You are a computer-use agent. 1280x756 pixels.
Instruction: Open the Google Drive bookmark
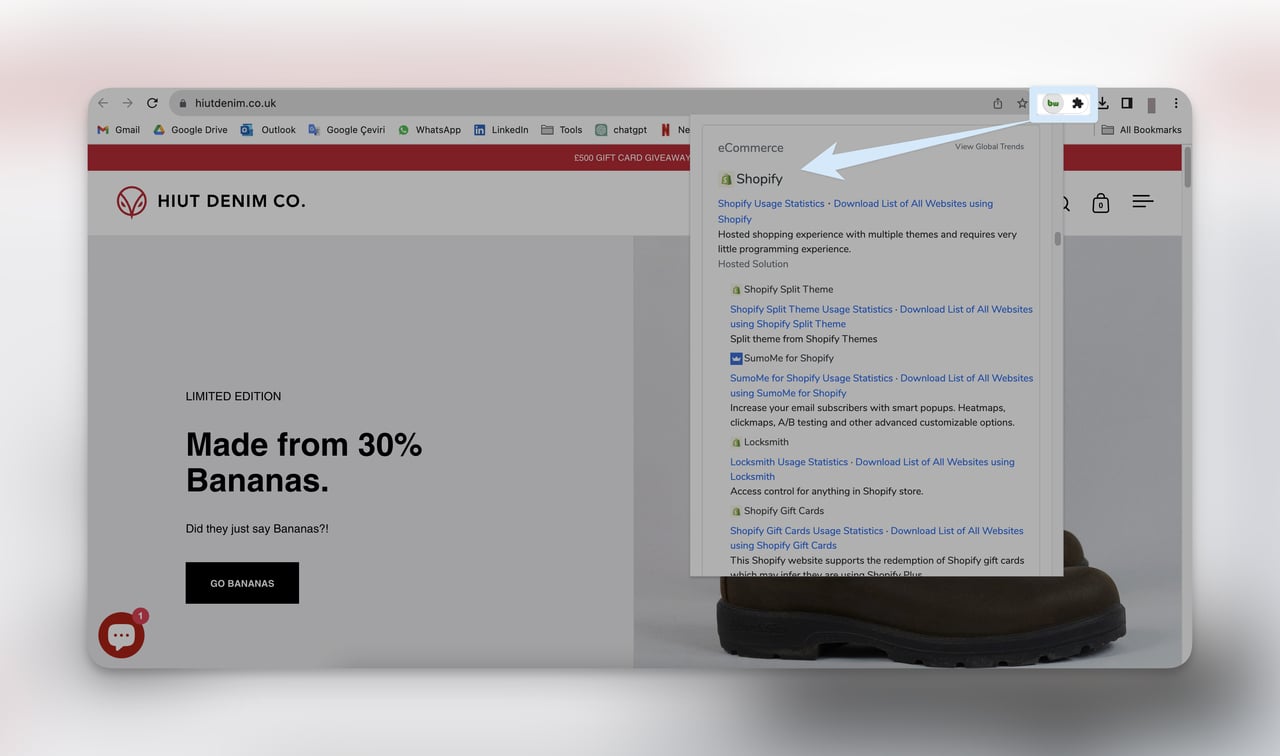pyautogui.click(x=190, y=130)
